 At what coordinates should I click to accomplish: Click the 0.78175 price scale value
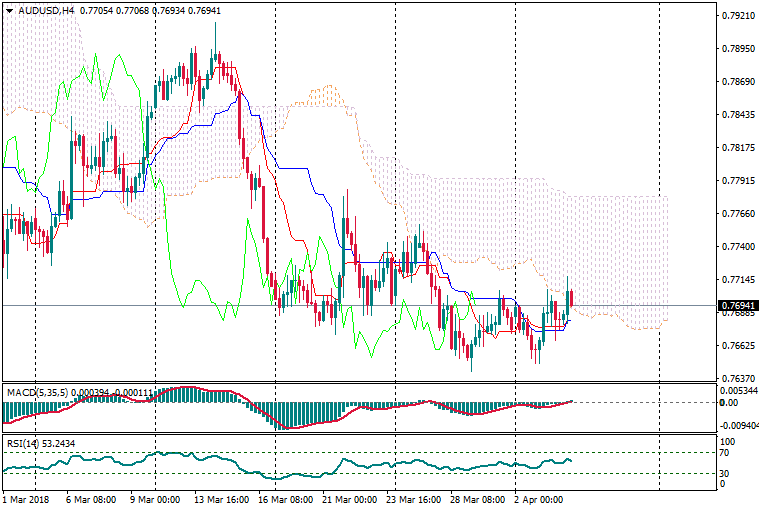[x=737, y=148]
